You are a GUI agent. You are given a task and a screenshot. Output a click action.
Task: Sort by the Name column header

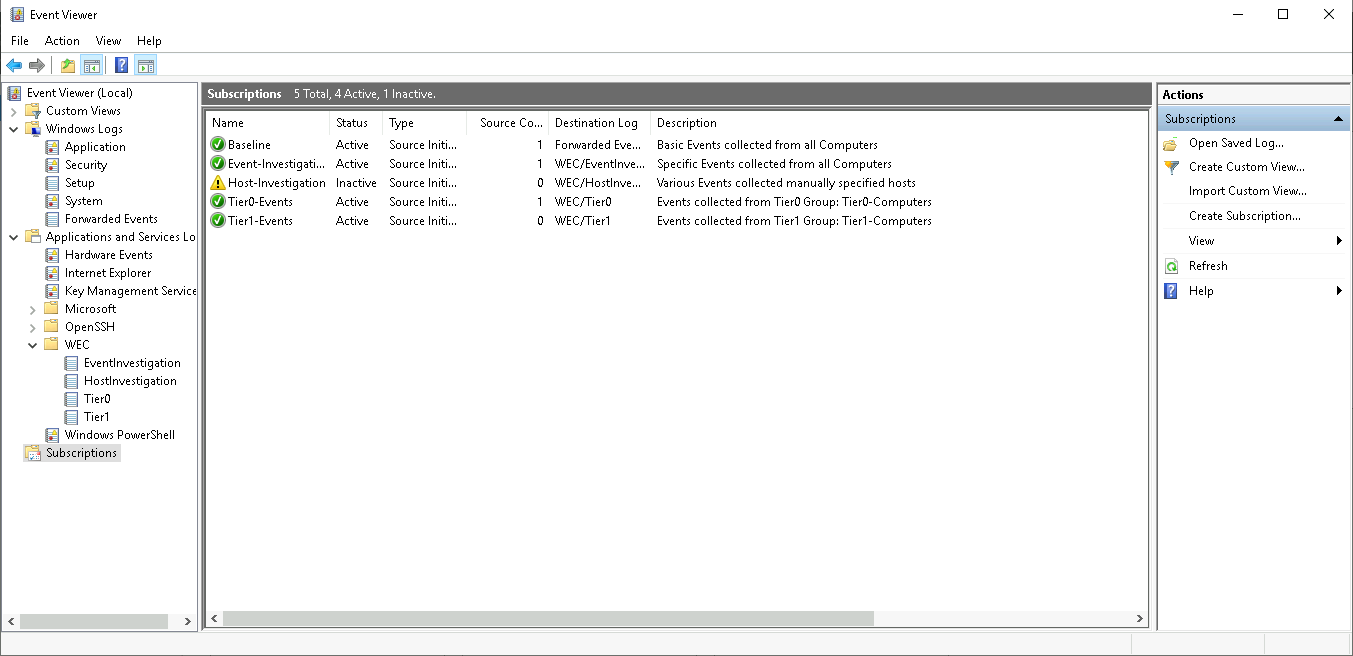(267, 123)
